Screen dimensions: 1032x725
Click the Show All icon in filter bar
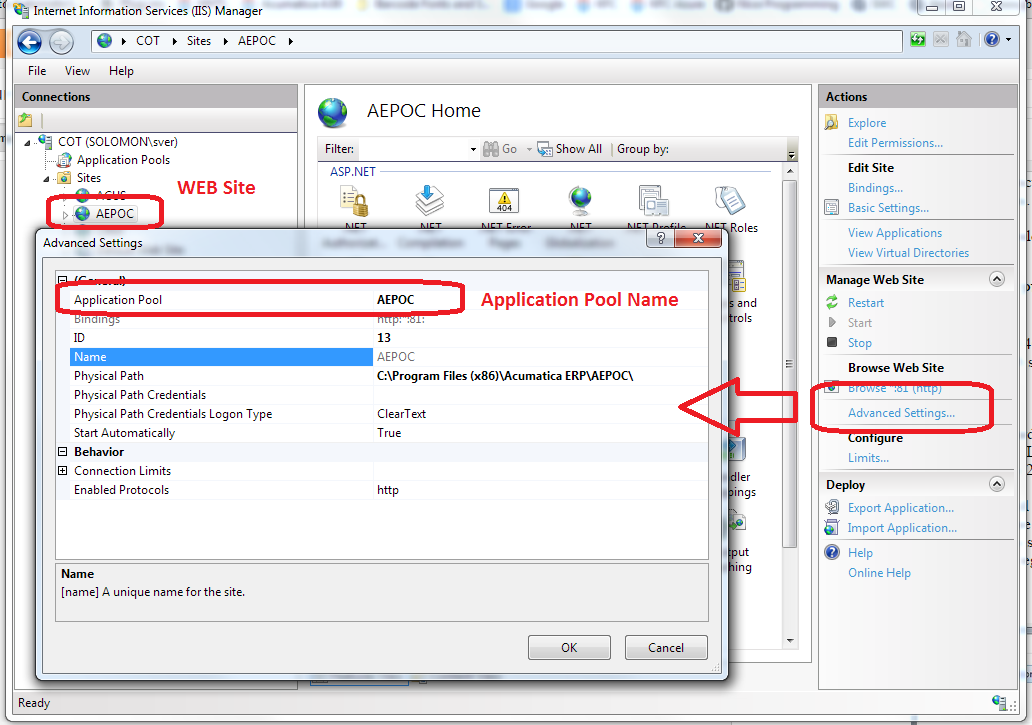click(544, 149)
